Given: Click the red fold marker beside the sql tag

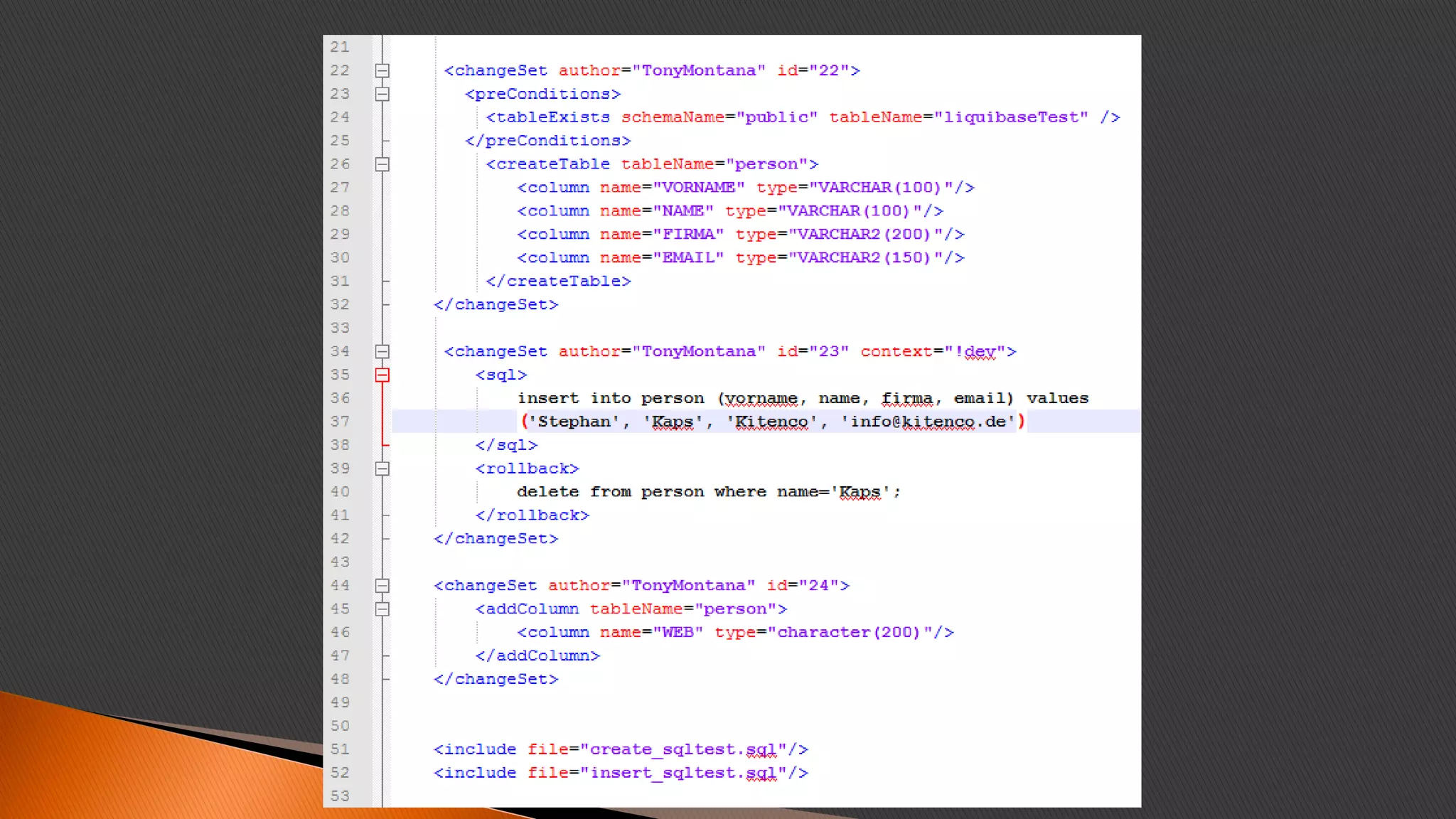Looking at the screenshot, I should [x=382, y=375].
